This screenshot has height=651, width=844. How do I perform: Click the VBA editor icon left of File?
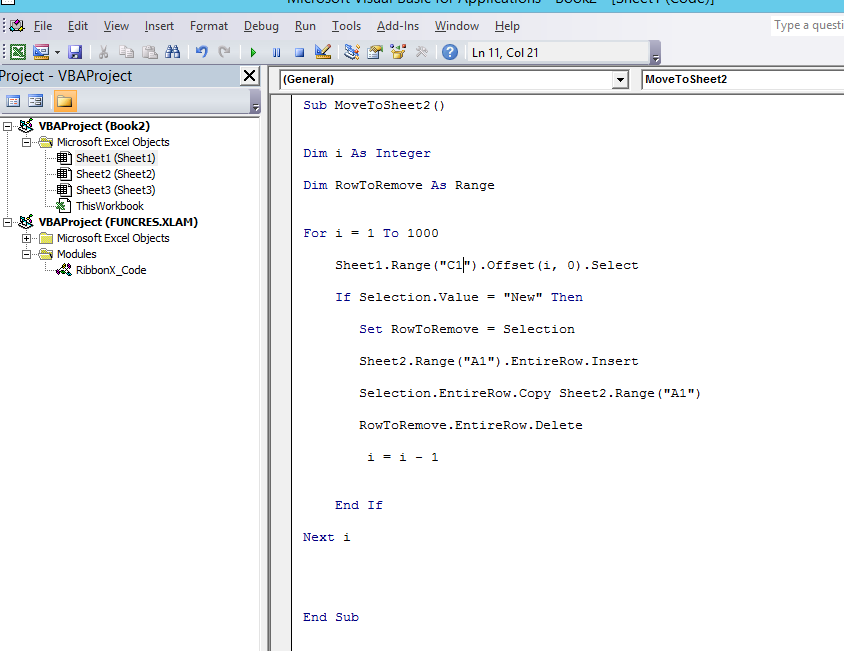(17, 25)
